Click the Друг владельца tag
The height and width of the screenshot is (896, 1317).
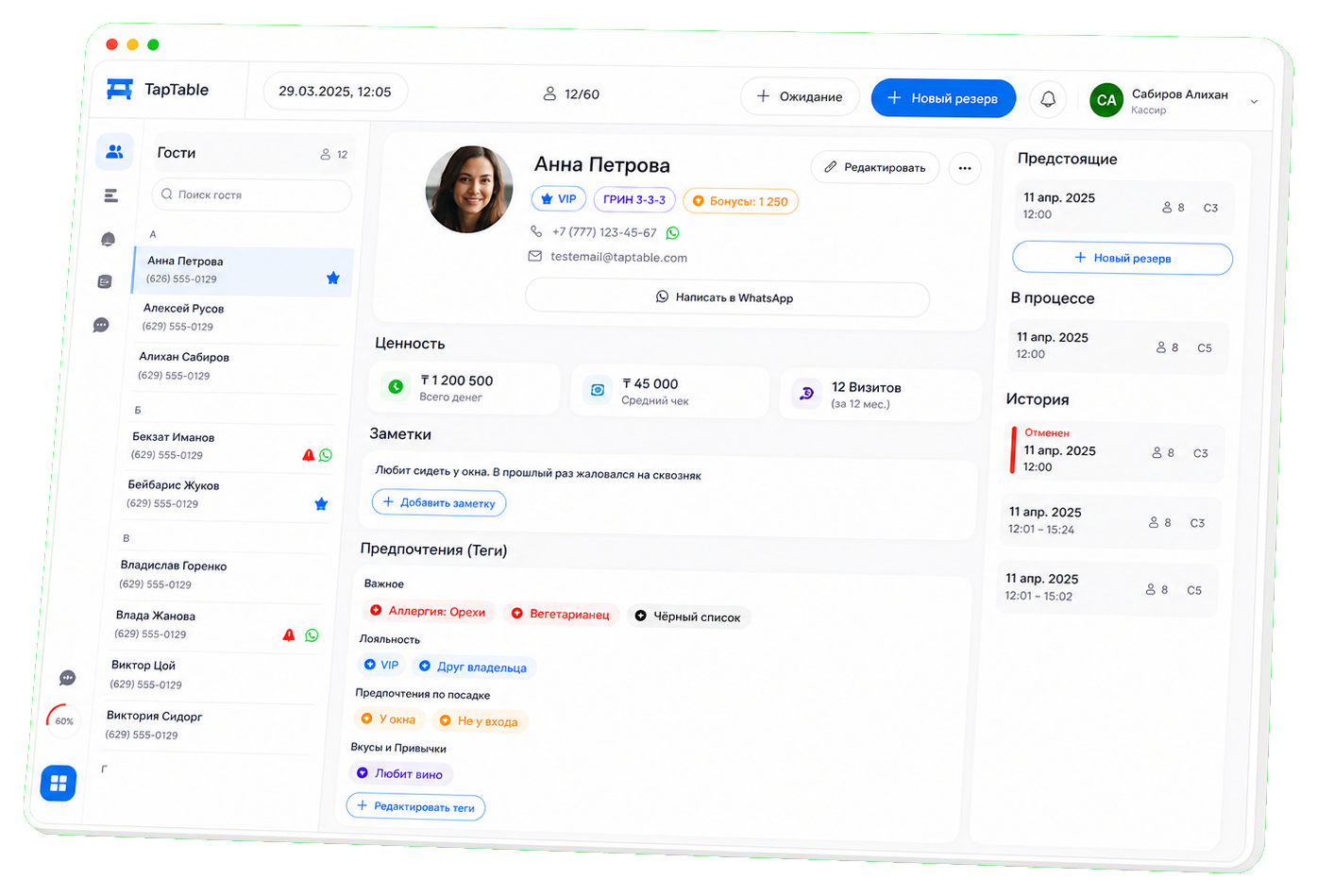click(x=473, y=668)
